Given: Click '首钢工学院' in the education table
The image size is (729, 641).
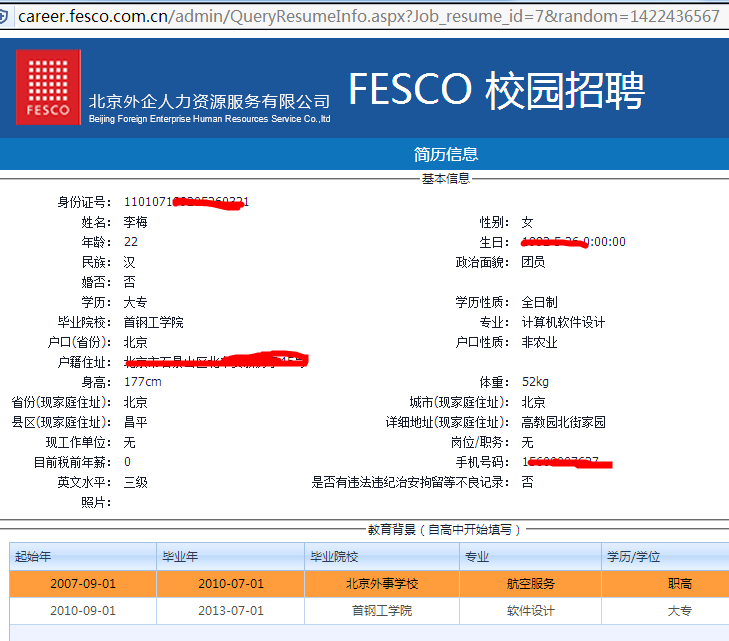Looking at the screenshot, I should pyautogui.click(x=382, y=611).
